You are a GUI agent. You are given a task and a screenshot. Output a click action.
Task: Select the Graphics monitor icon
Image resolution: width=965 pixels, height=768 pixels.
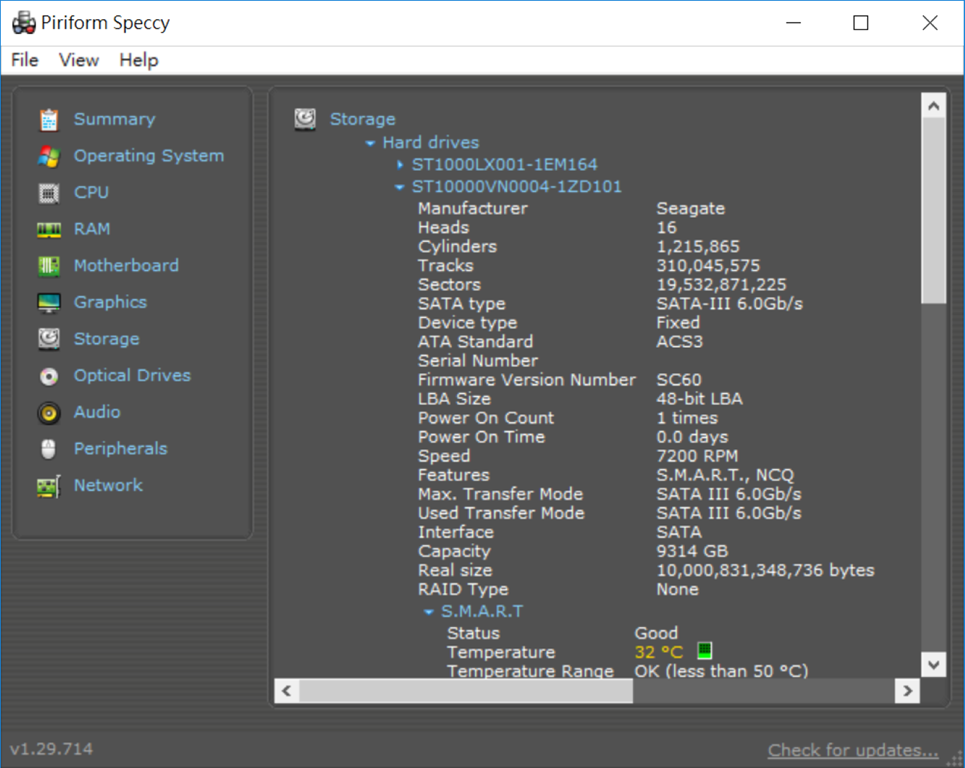pos(49,303)
